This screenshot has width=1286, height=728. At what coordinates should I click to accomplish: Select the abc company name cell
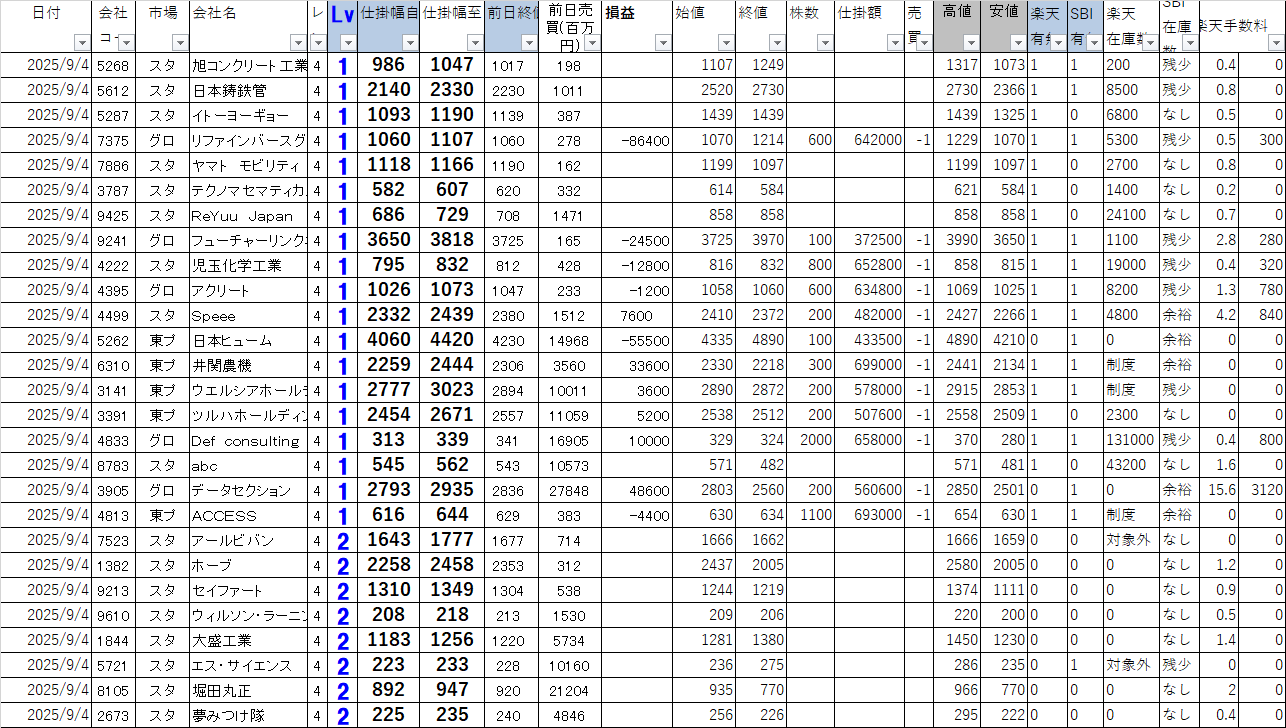coord(249,465)
